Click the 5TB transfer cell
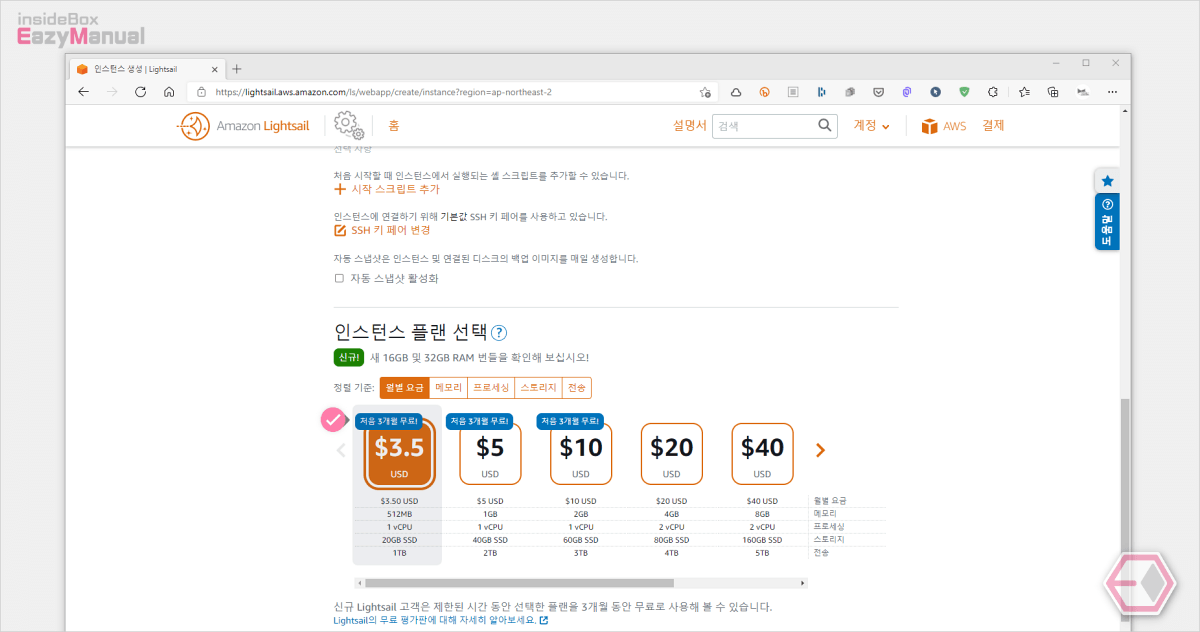Viewport: 1200px width, 632px height. 762,552
